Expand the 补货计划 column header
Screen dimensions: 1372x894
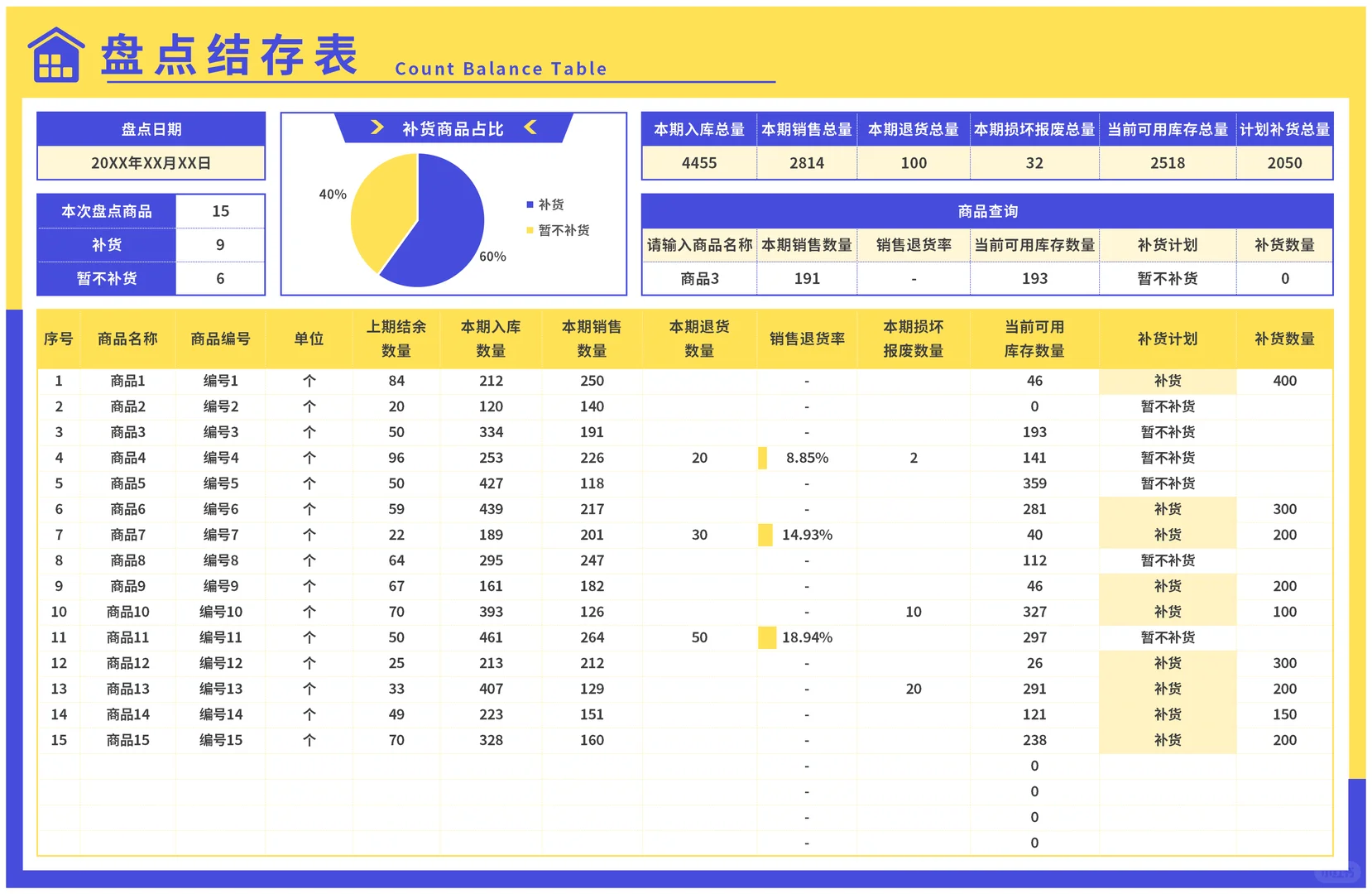click(x=1167, y=339)
